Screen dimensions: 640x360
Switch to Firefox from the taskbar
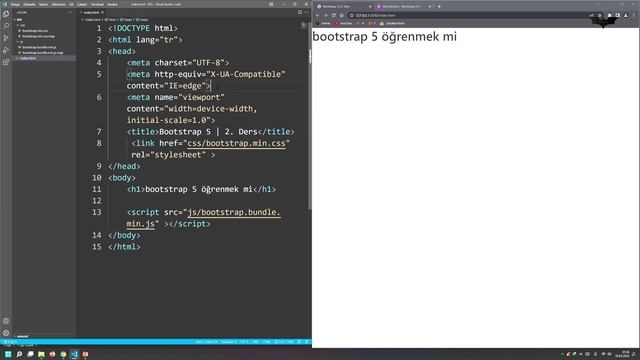click(x=52, y=354)
